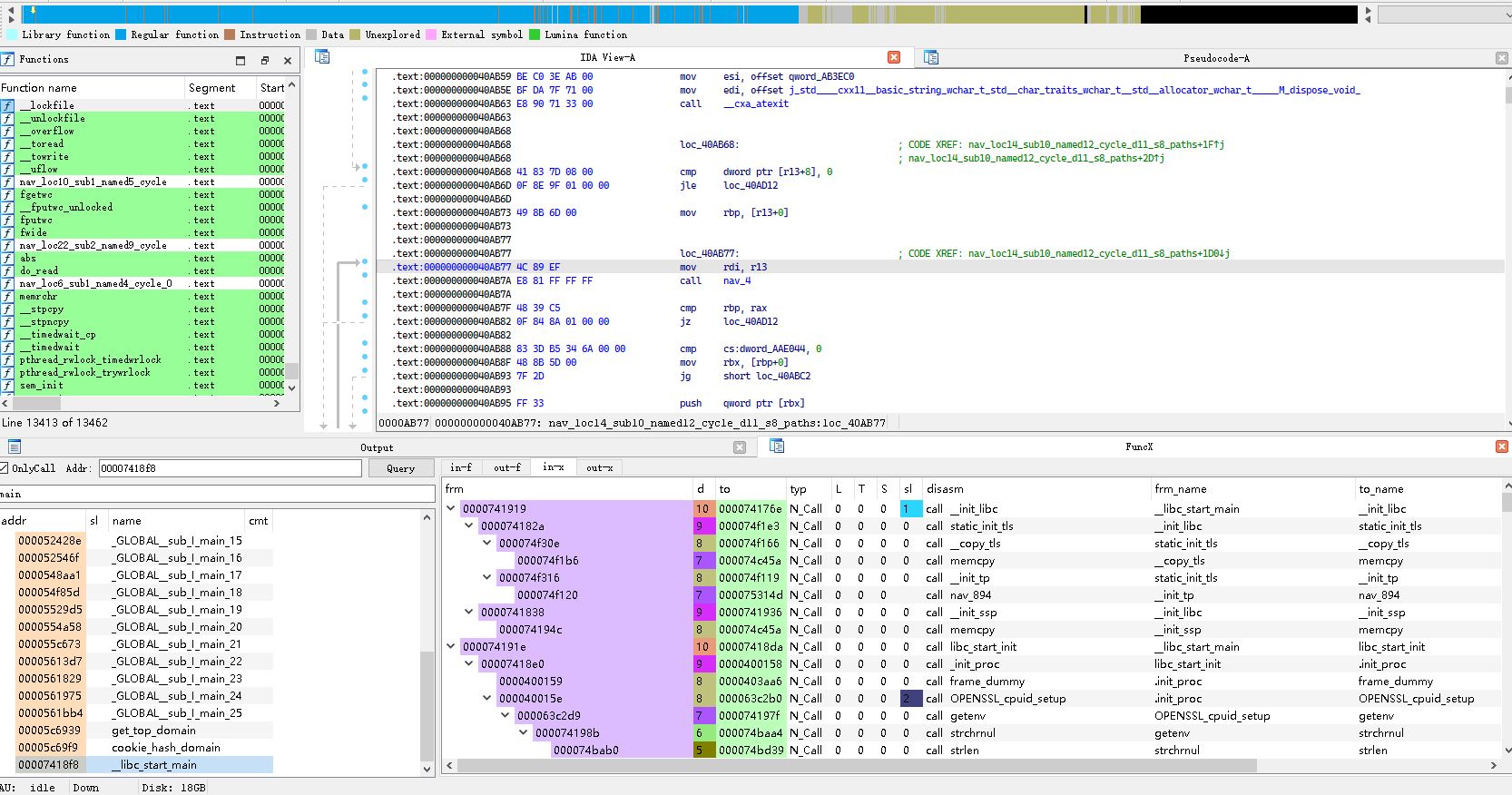Click function icon beside do_read
This screenshot has height=795, width=1512.
pyautogui.click(x=7, y=270)
